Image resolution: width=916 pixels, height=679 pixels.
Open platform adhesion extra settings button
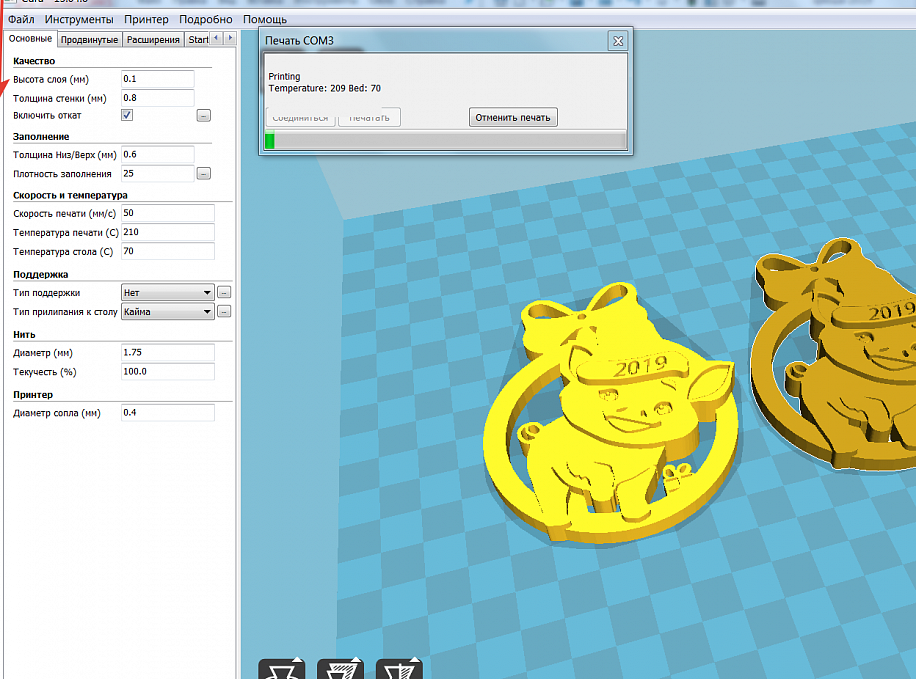[x=224, y=311]
